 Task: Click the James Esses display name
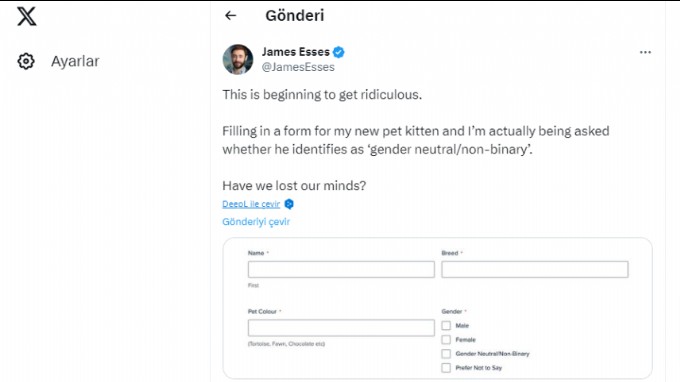click(296, 52)
